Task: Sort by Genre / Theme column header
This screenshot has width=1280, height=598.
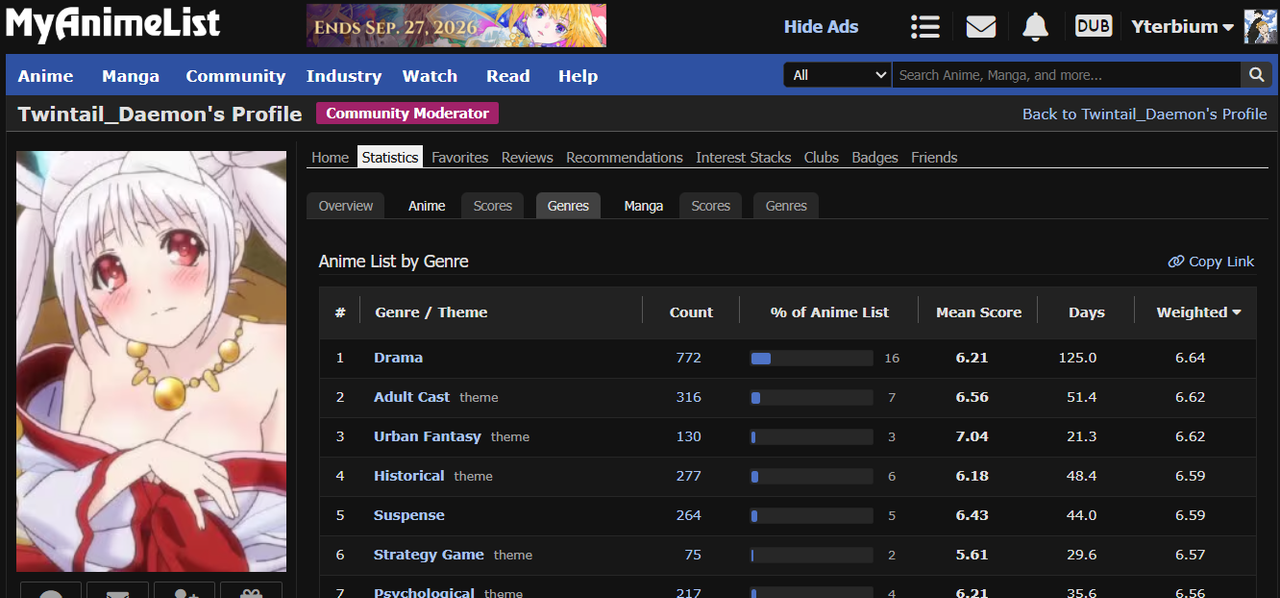Action: click(x=431, y=312)
